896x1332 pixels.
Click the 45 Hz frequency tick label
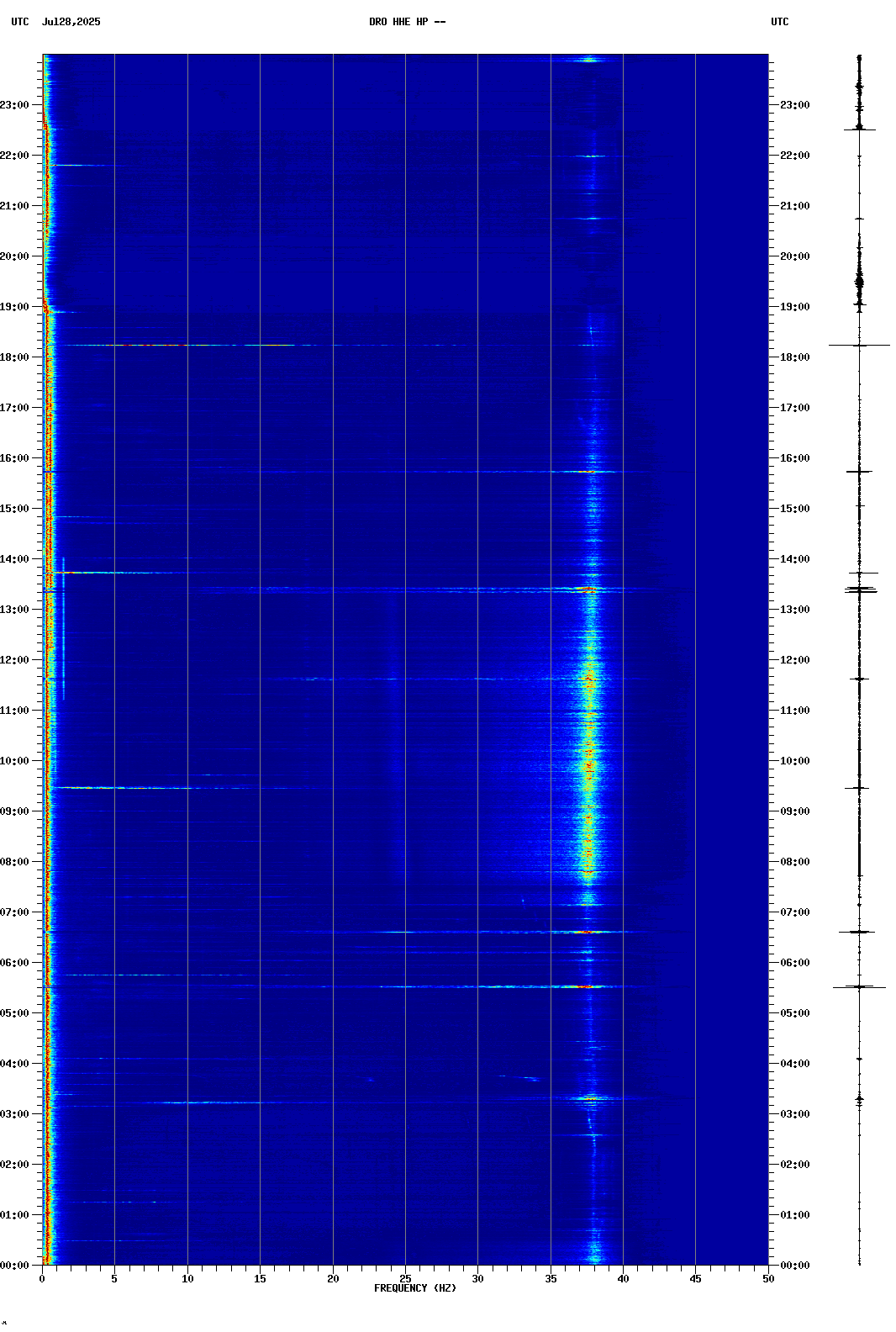pos(695,1279)
